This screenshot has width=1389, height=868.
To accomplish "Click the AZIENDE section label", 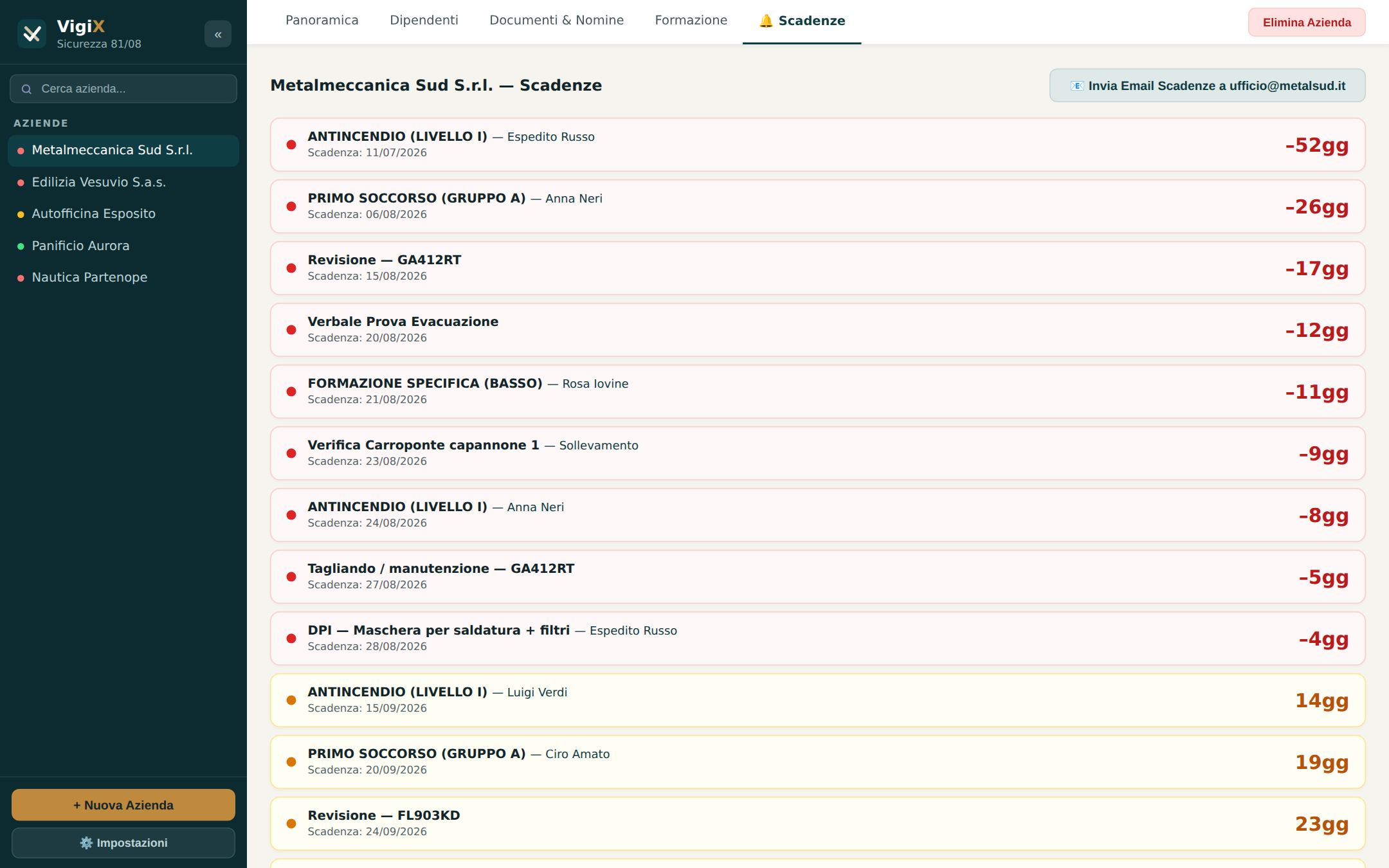I will 41,123.
